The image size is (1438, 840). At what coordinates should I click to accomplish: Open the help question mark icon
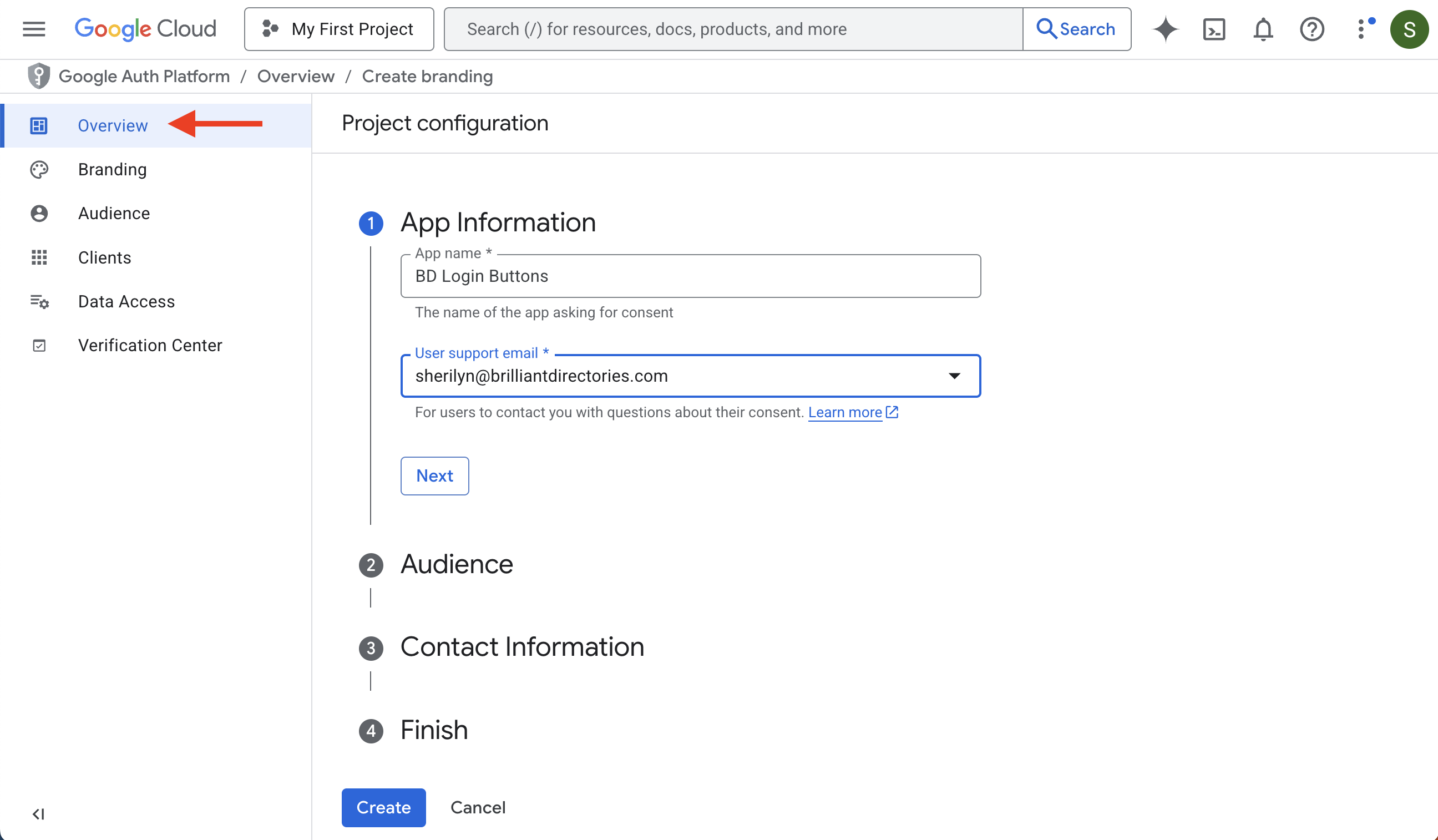[1312, 28]
